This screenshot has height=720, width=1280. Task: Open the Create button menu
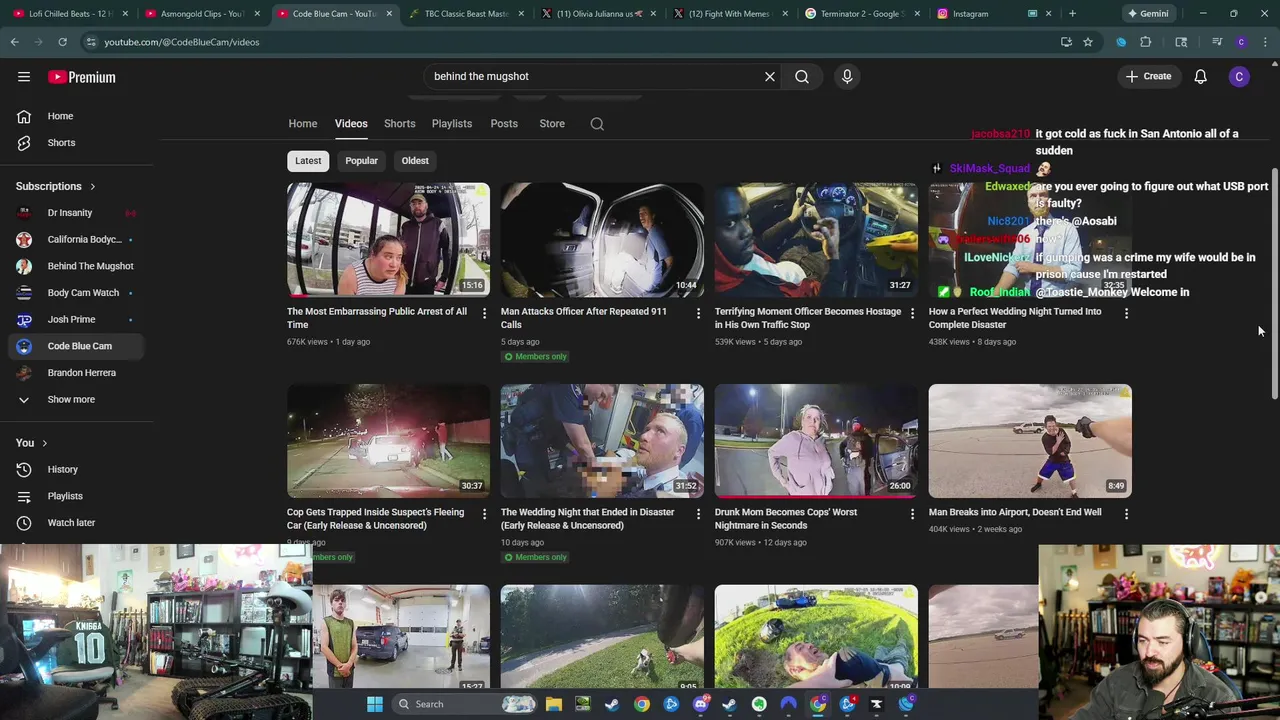pos(1148,76)
